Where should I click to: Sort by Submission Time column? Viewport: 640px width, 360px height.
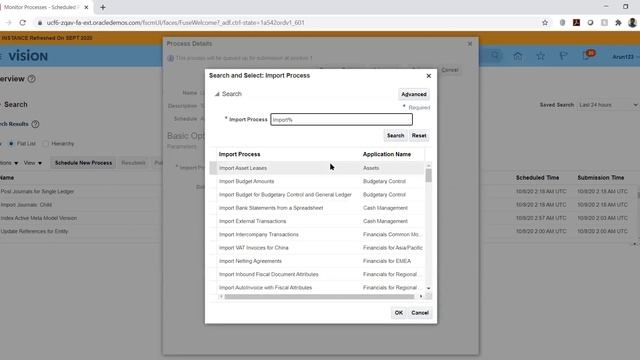pyautogui.click(x=600, y=178)
